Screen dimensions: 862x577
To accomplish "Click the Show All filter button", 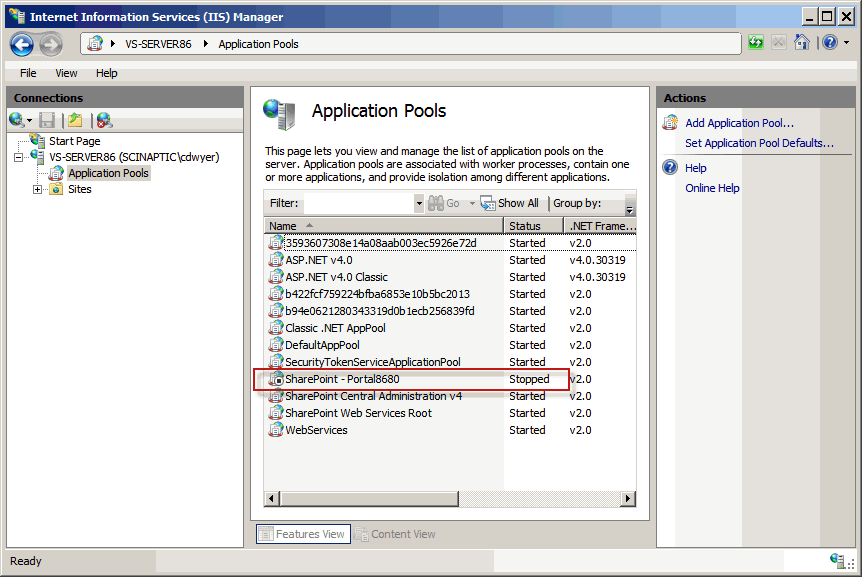I will 510,203.
